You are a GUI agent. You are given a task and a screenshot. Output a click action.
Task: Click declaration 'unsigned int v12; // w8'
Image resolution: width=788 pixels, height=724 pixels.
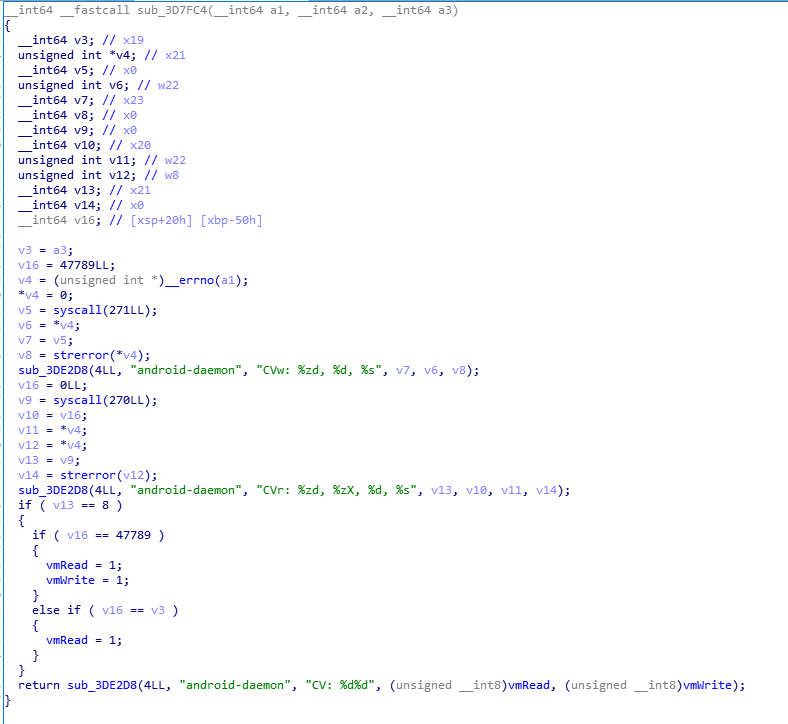coord(98,175)
